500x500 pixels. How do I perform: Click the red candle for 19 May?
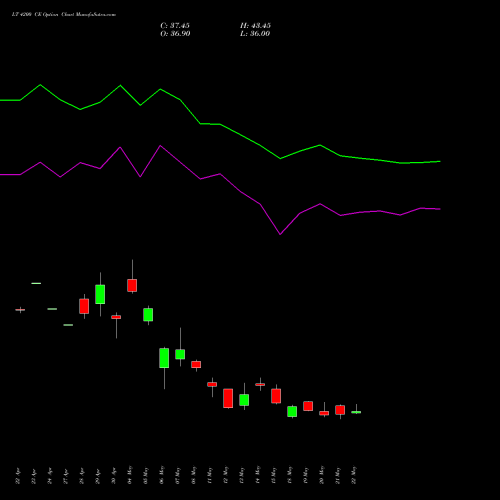308,406
